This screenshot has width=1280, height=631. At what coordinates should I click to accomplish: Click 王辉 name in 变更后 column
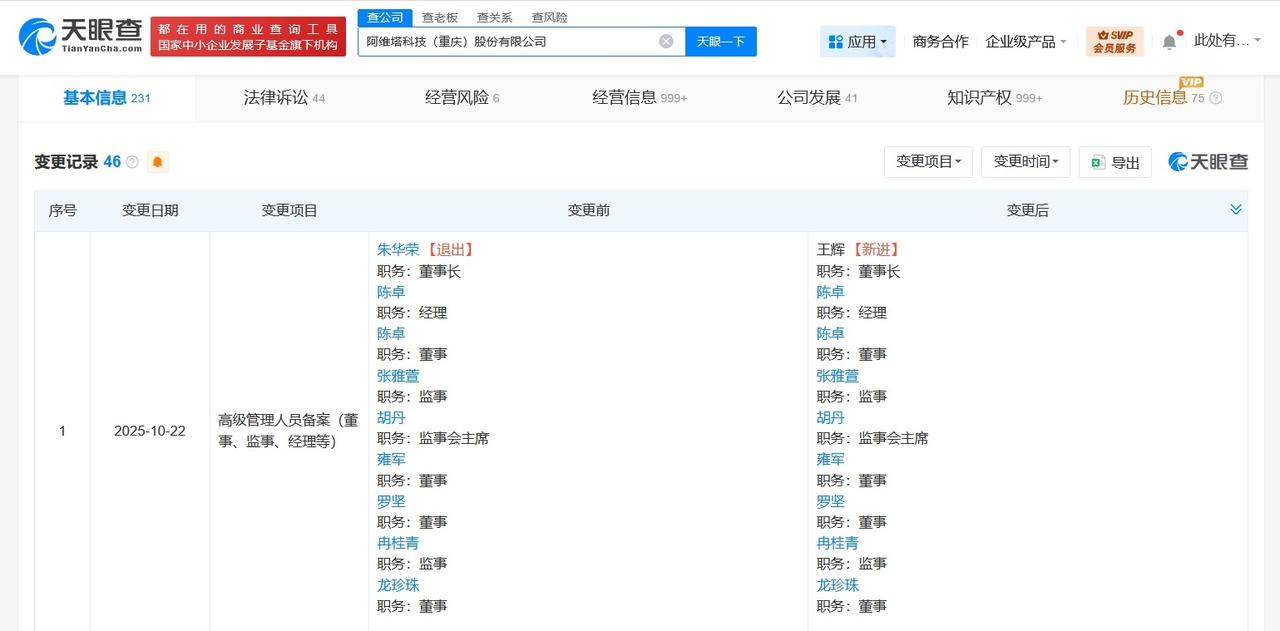pyautogui.click(x=831, y=250)
